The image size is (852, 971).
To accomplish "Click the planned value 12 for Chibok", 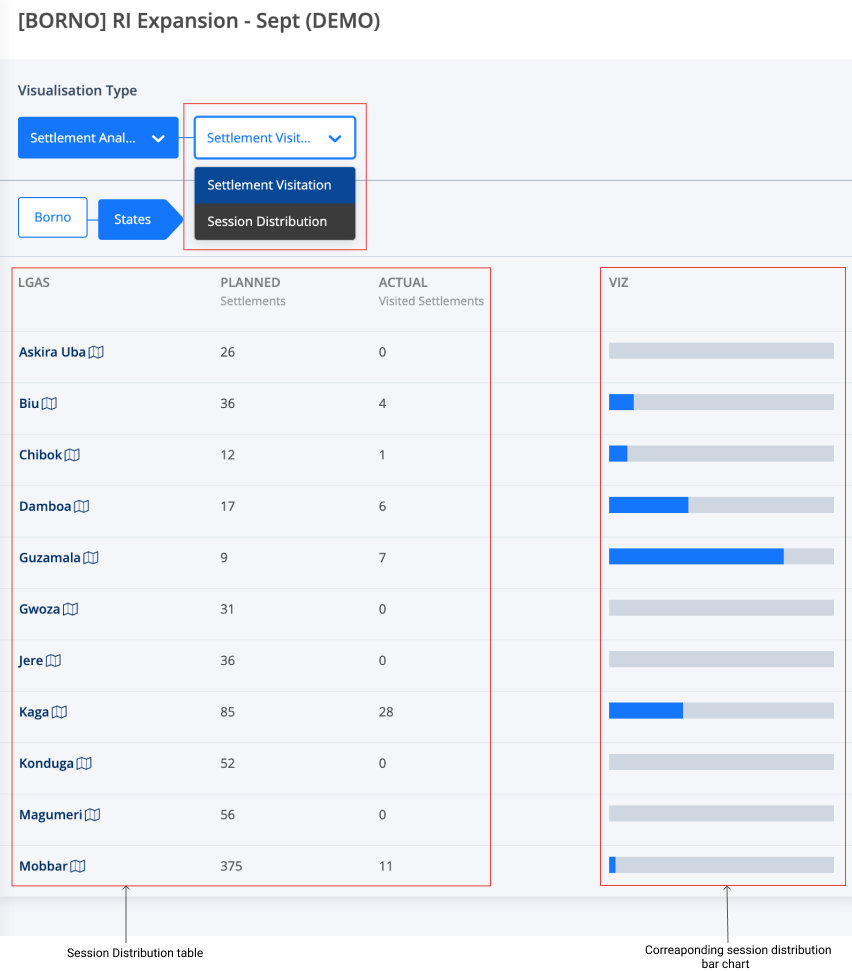I will tap(228, 455).
